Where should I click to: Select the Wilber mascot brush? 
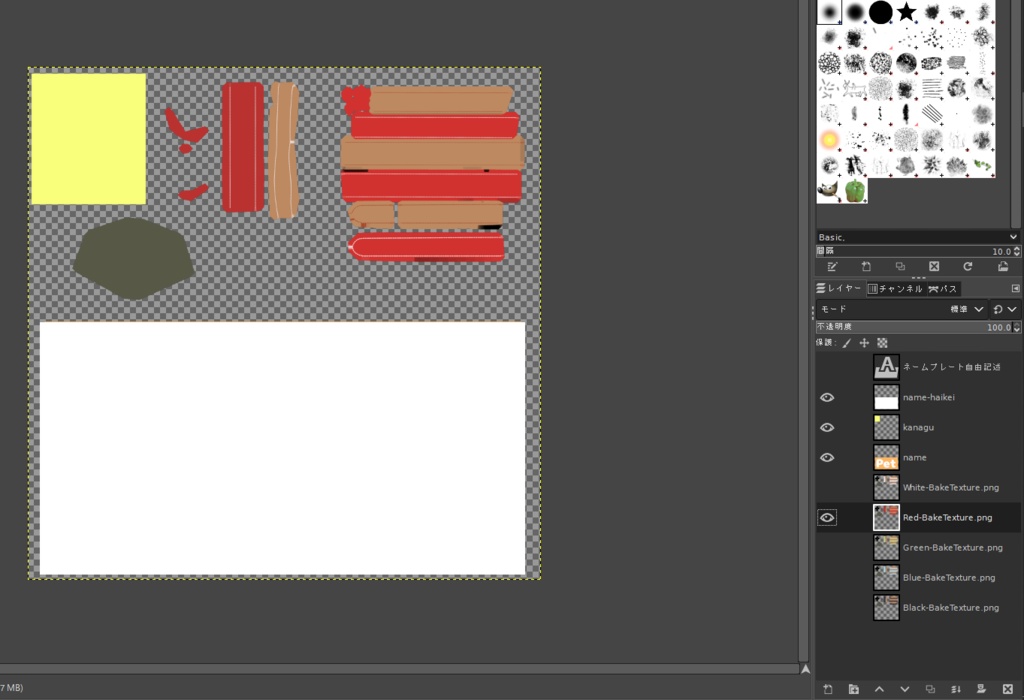click(x=829, y=191)
